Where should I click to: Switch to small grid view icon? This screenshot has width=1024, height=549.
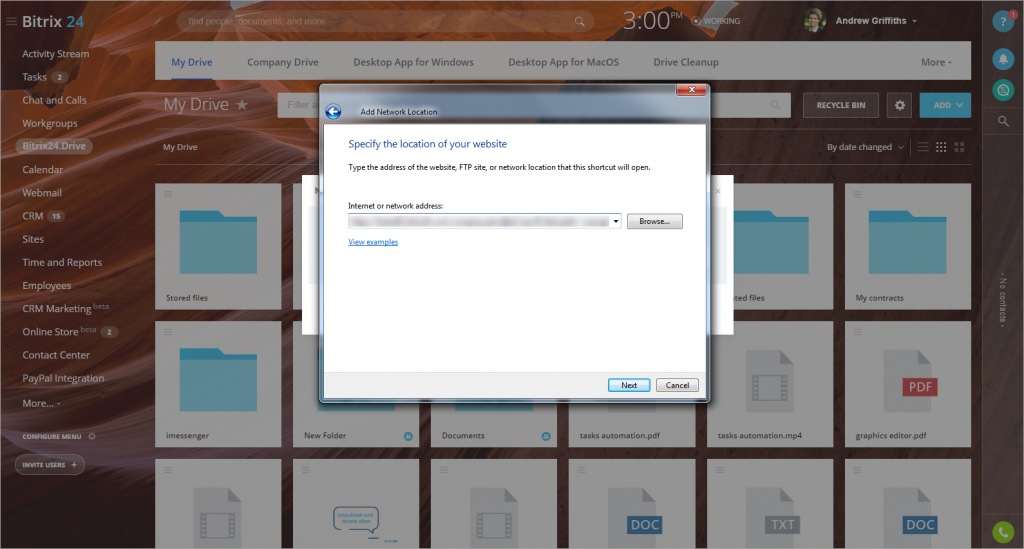click(941, 147)
